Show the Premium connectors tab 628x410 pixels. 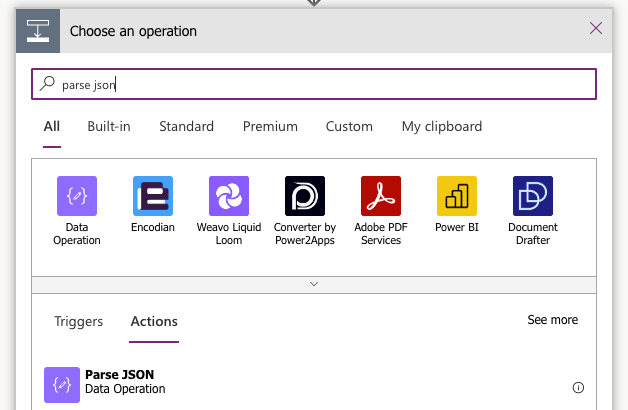(270, 127)
